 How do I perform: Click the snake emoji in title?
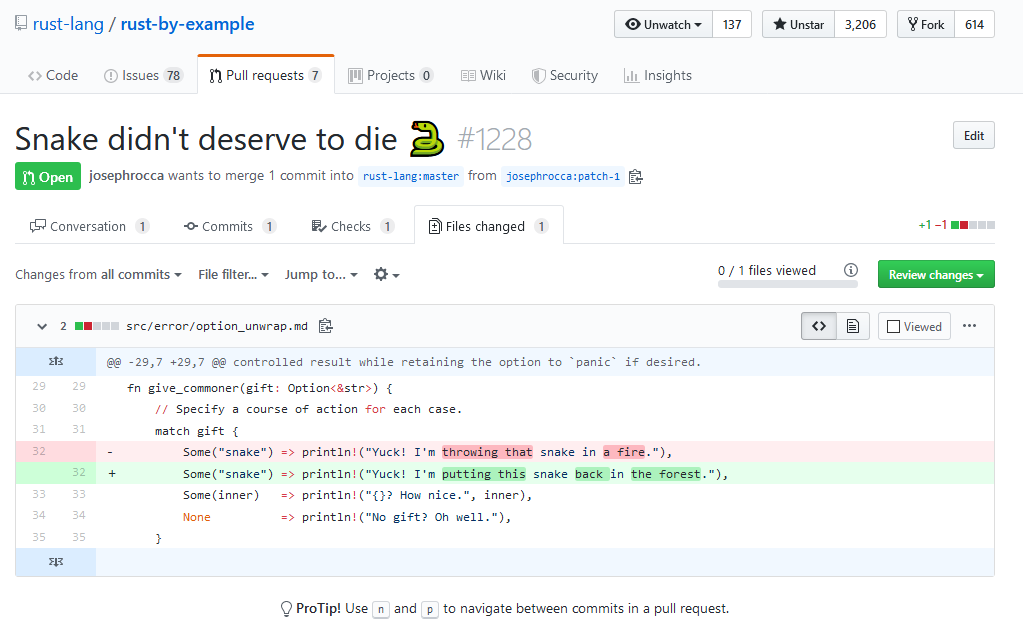tap(427, 139)
